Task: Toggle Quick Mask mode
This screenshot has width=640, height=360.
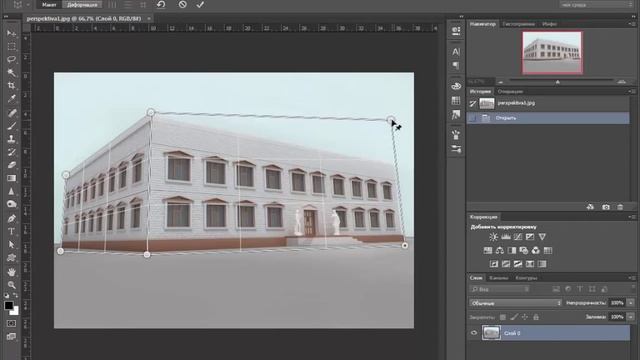Action: click(11, 323)
